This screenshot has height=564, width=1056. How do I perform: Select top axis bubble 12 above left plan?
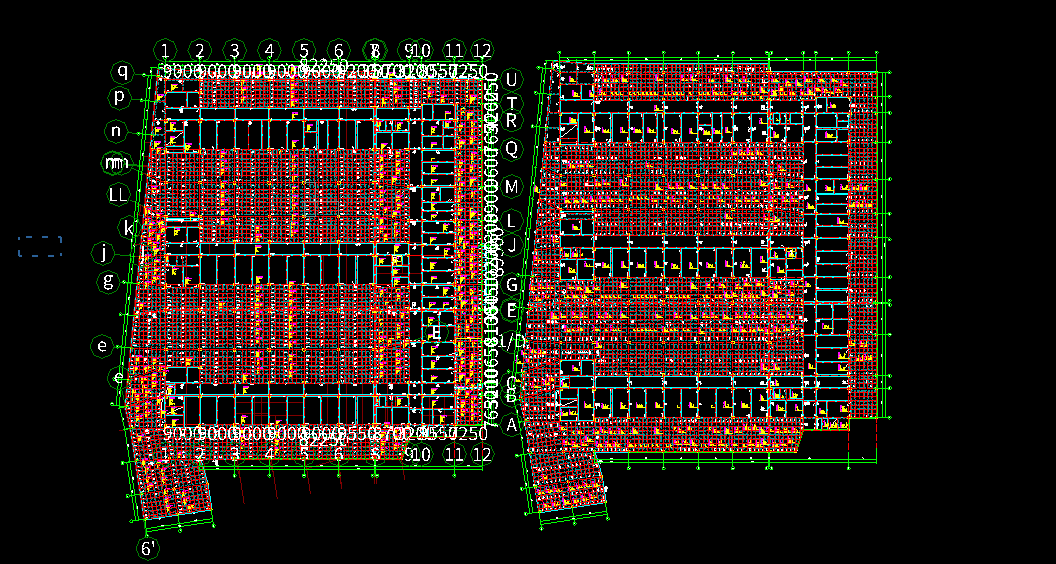pos(482,51)
